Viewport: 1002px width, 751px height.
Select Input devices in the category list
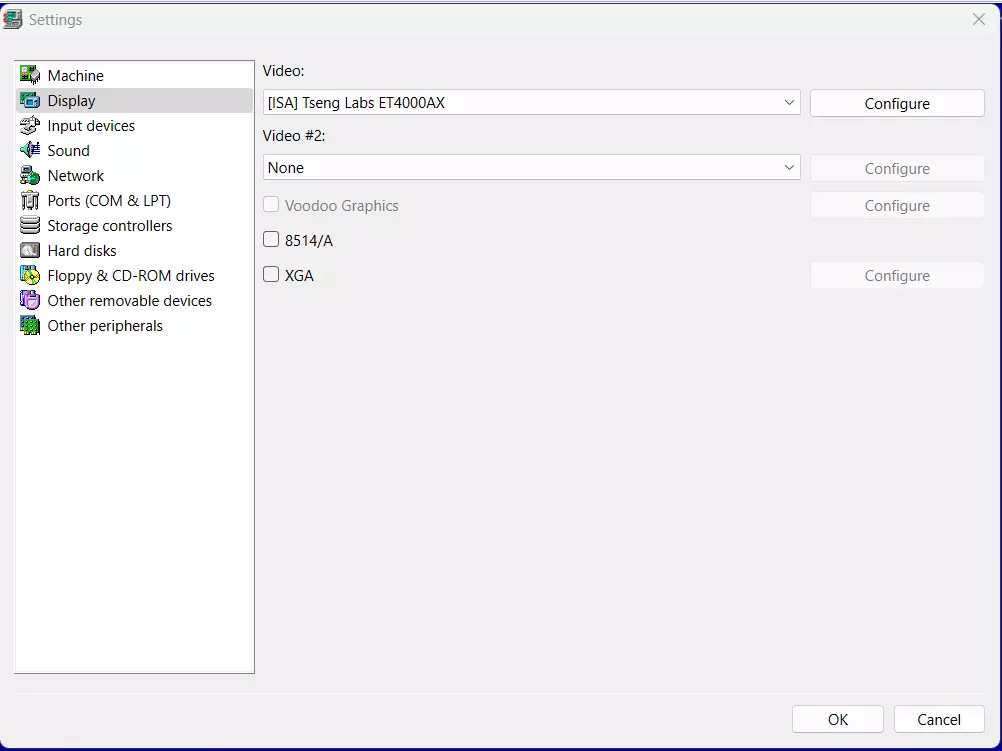tap(134, 125)
